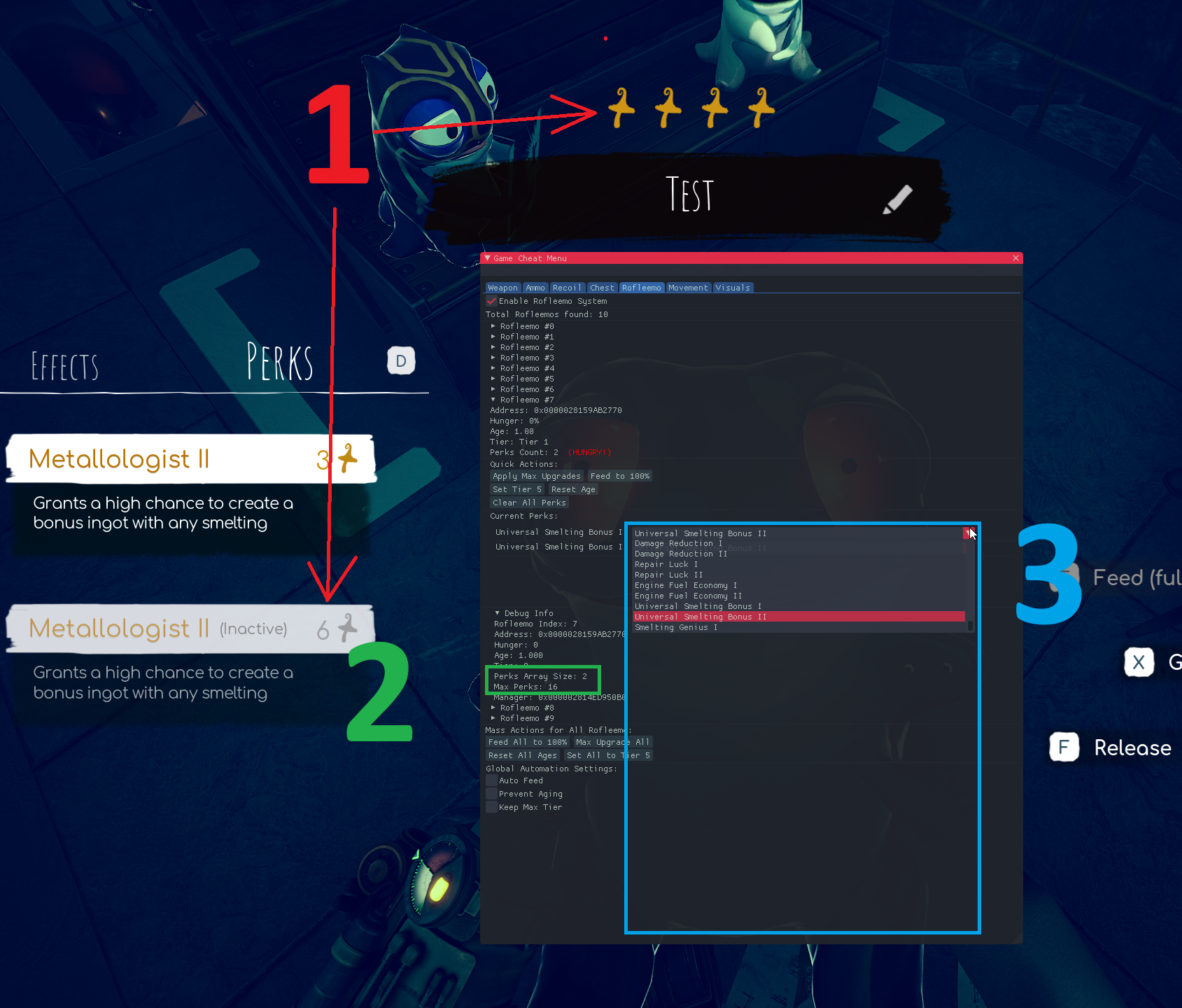Viewport: 1182px width, 1008px height.
Task: Click the Reset All Ages button
Action: coord(523,755)
